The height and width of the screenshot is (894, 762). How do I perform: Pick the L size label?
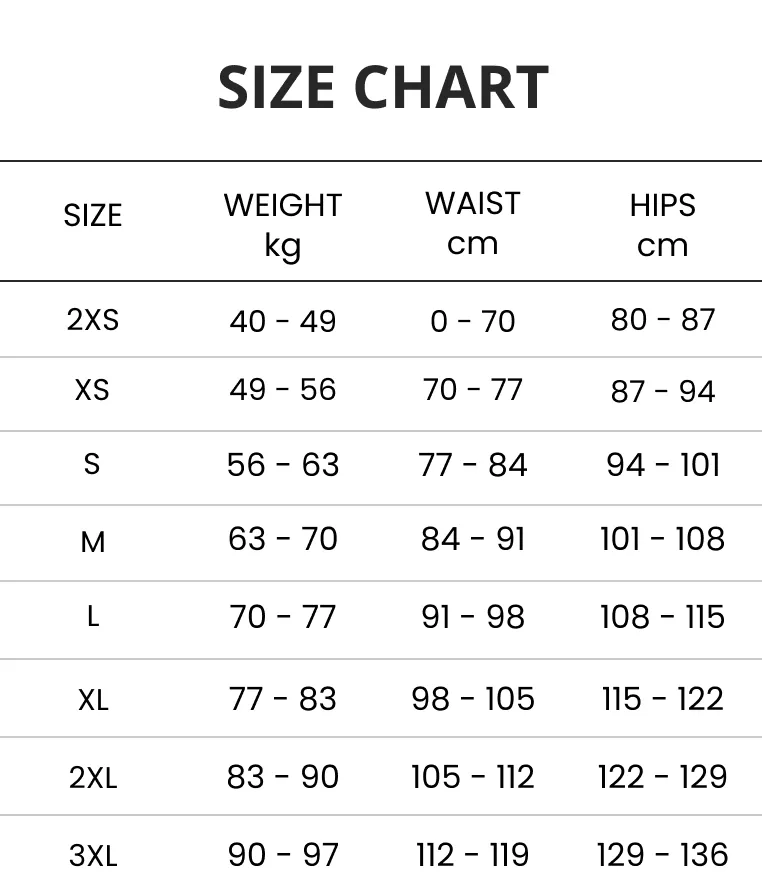[x=92, y=616]
